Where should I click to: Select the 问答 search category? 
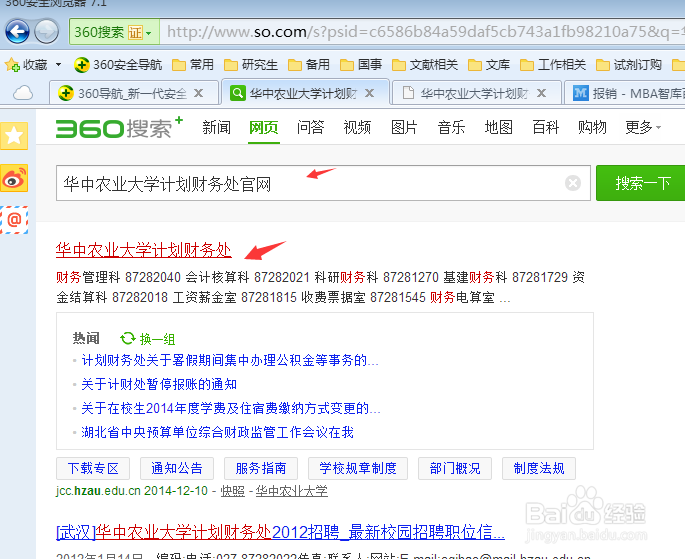point(310,128)
